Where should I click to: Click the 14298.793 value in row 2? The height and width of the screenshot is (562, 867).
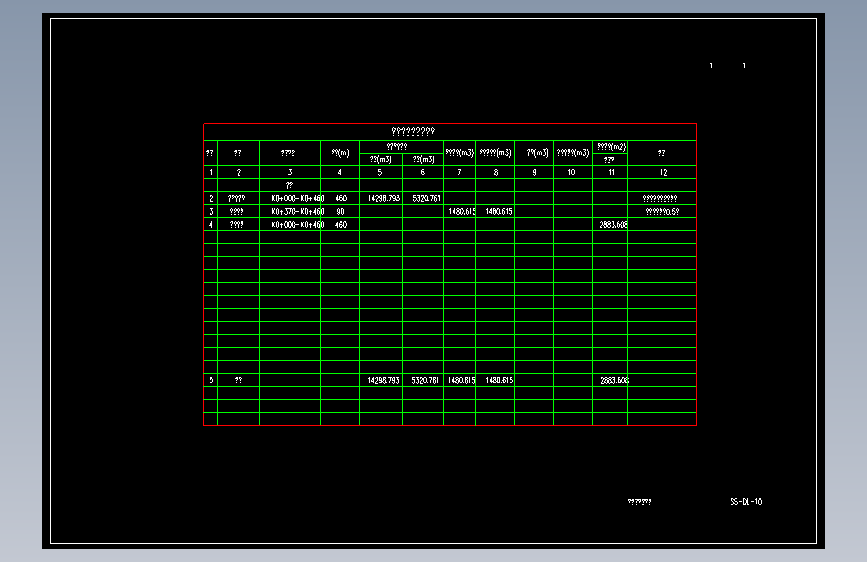[x=384, y=198]
